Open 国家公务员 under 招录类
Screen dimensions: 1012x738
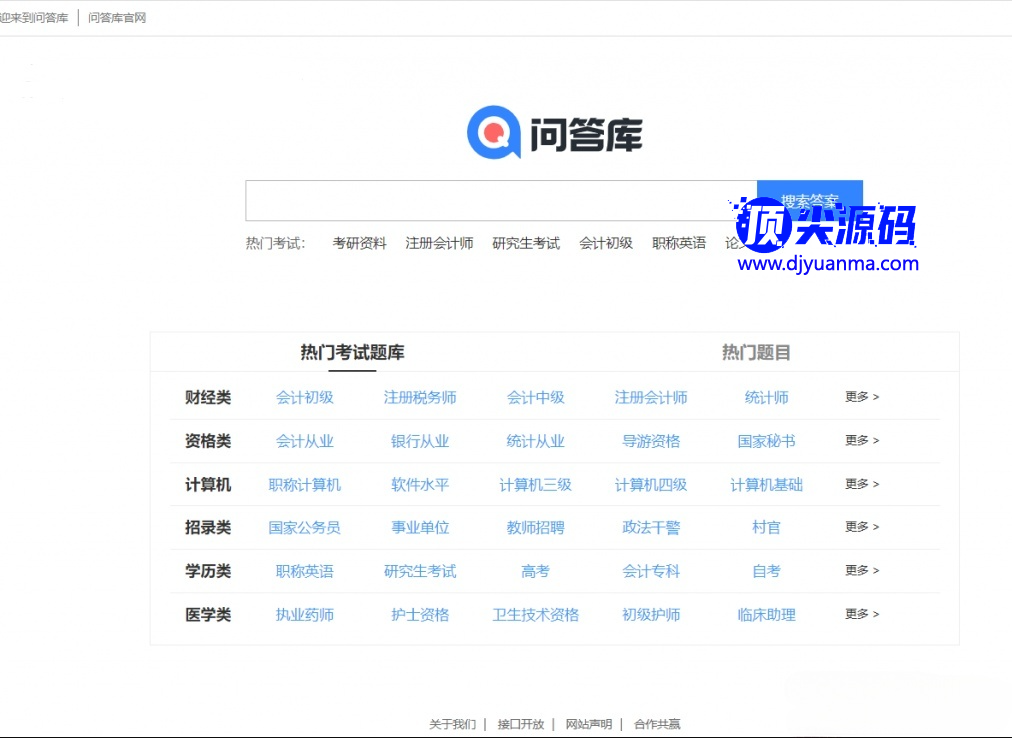pyautogui.click(x=304, y=527)
